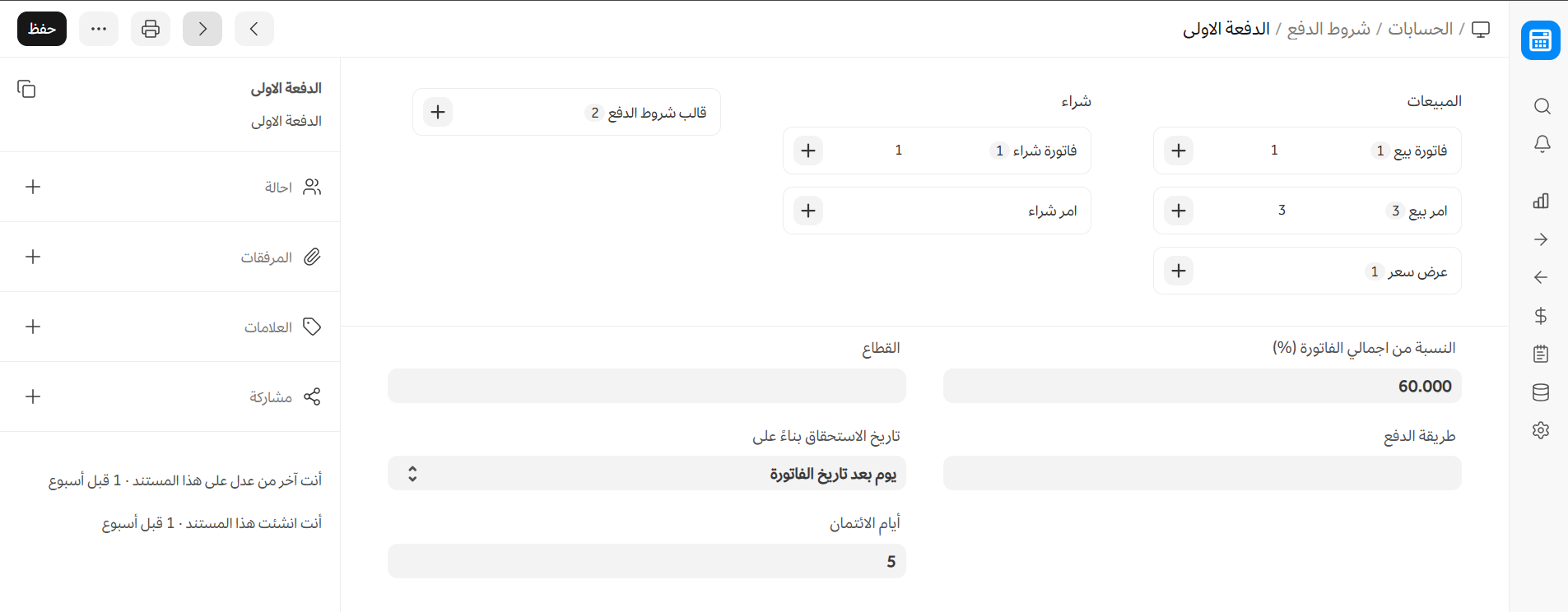The height and width of the screenshot is (612, 1568).
Task: Expand تاريخ الاستحقاق بناءً على dropdown
Action: (646, 474)
